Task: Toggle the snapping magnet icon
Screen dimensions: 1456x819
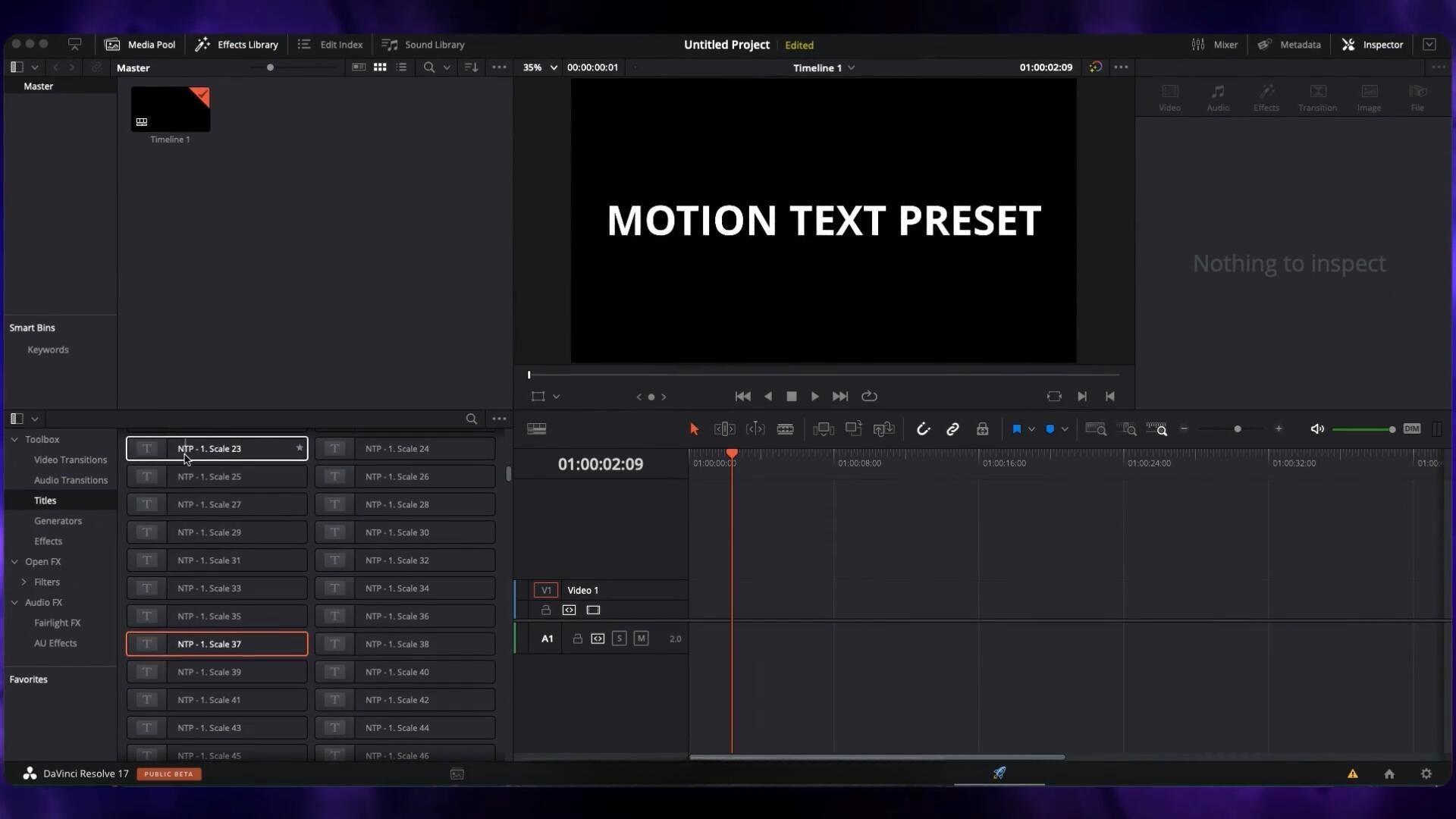Action: pos(923,429)
